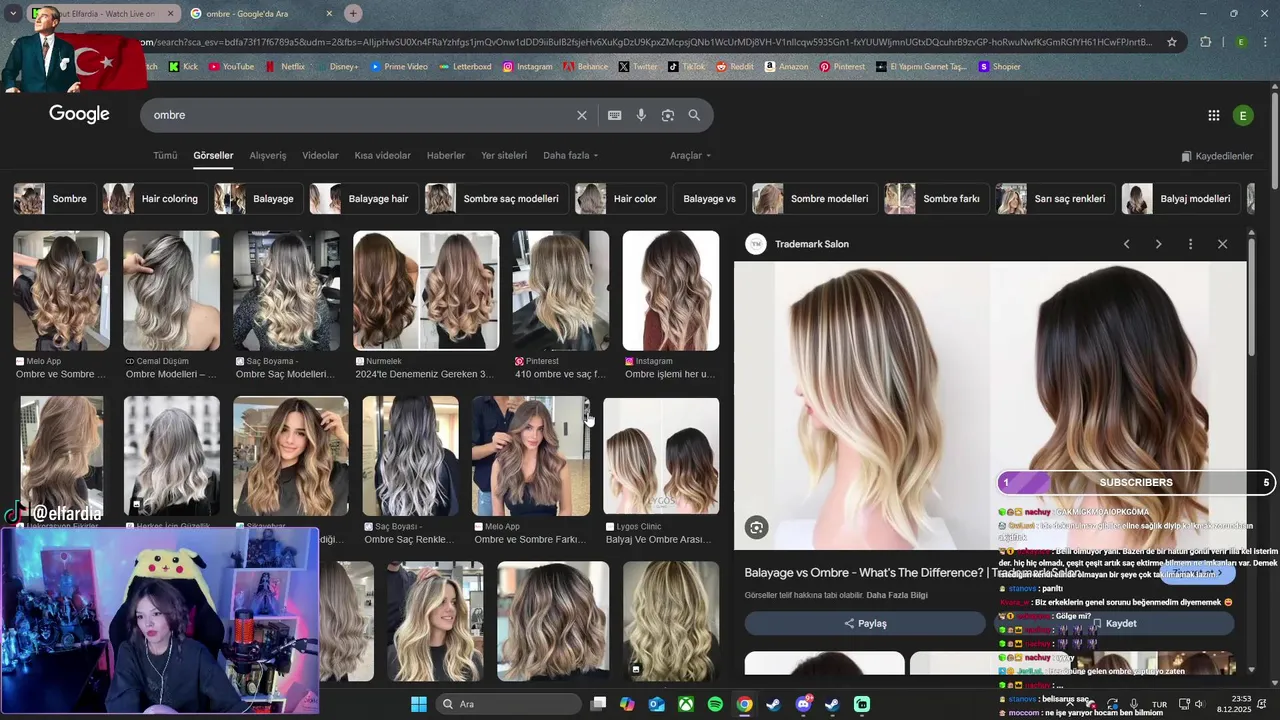1280x720 pixels.
Task: Close the image preview panel
Action: click(1222, 244)
